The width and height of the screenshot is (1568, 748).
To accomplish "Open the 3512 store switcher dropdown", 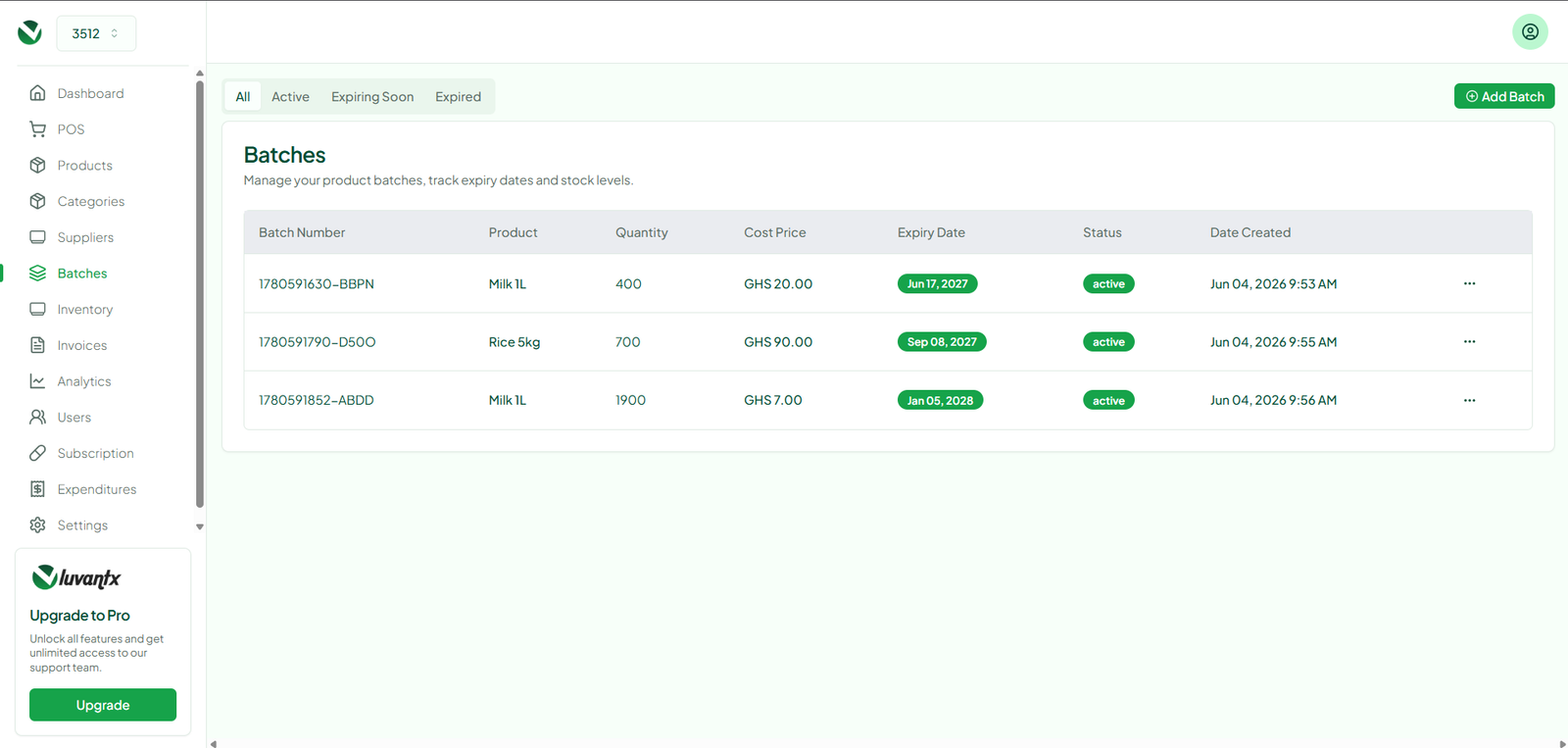I will click(96, 33).
